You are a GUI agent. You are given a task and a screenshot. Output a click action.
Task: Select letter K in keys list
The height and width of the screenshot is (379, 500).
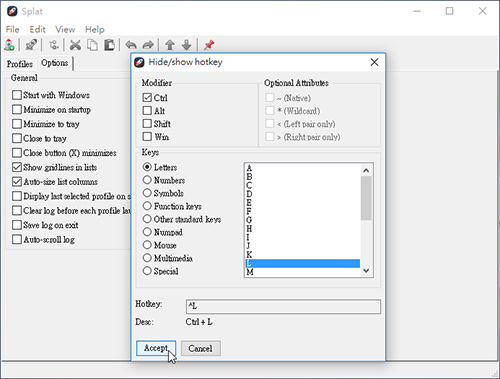[303, 255]
